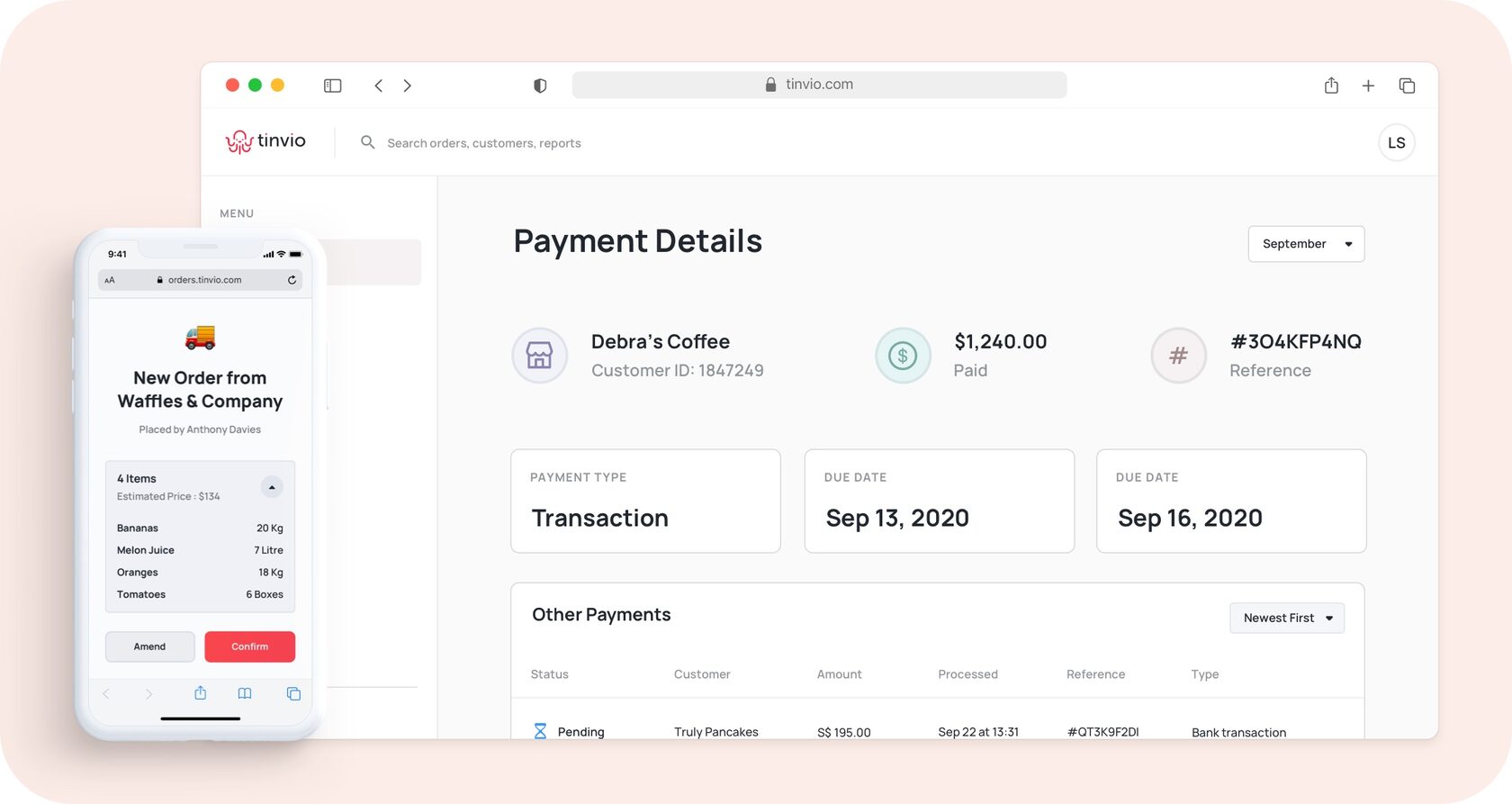
Task: Click the browser back arrow
Action: pos(379,86)
